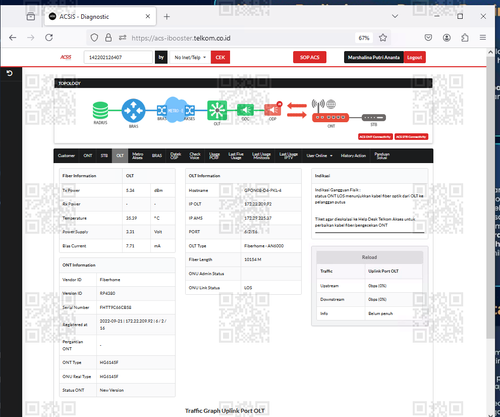Open the Pocket save icon

coord(428,38)
